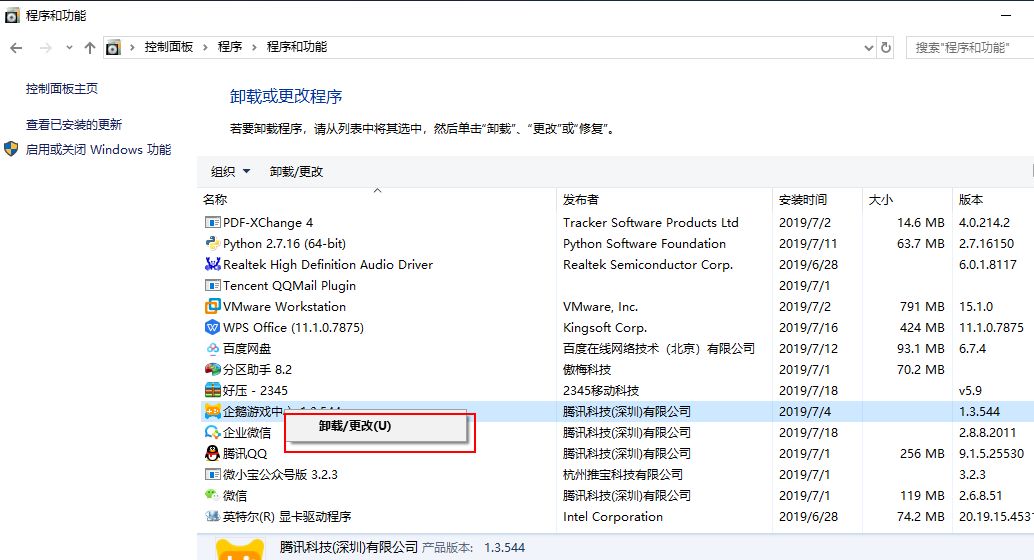Click the Realtek High Definition Audio Driver name

328,264
